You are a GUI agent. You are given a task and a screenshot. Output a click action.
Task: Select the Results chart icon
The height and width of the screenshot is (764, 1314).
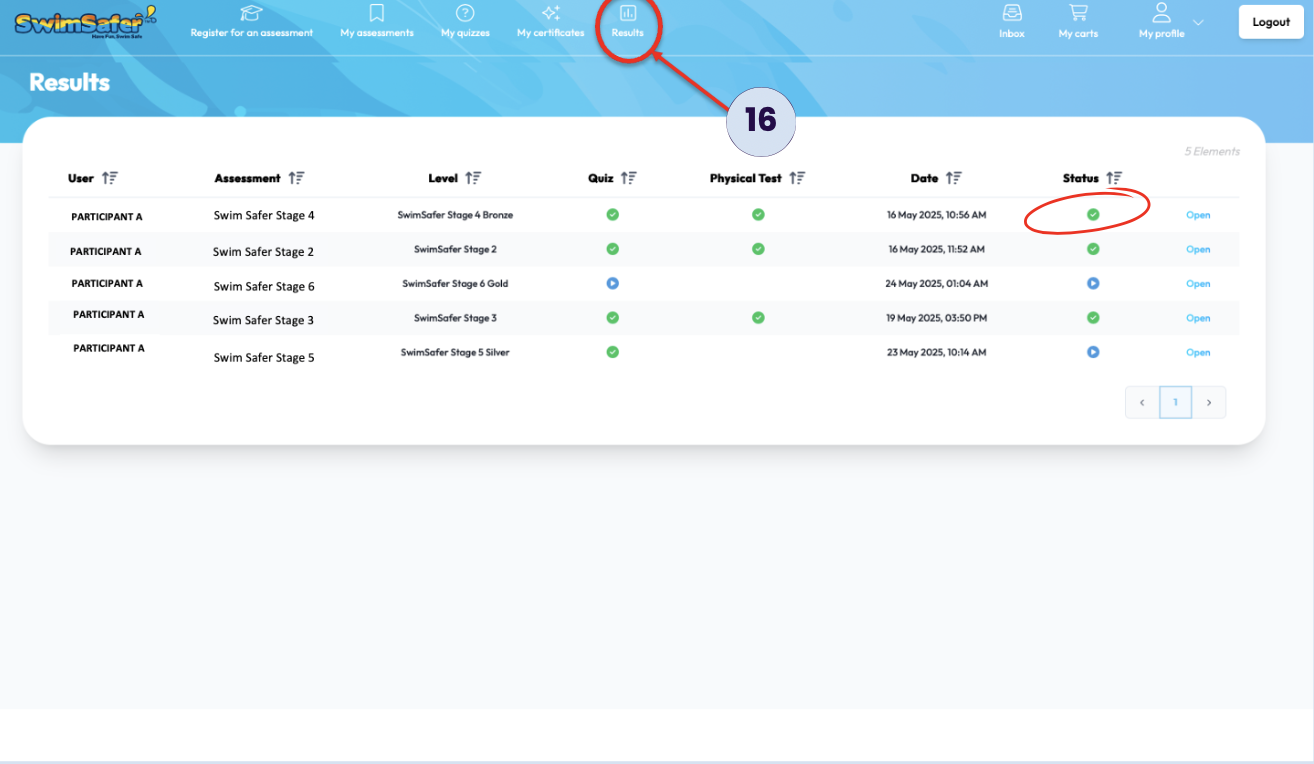click(628, 13)
